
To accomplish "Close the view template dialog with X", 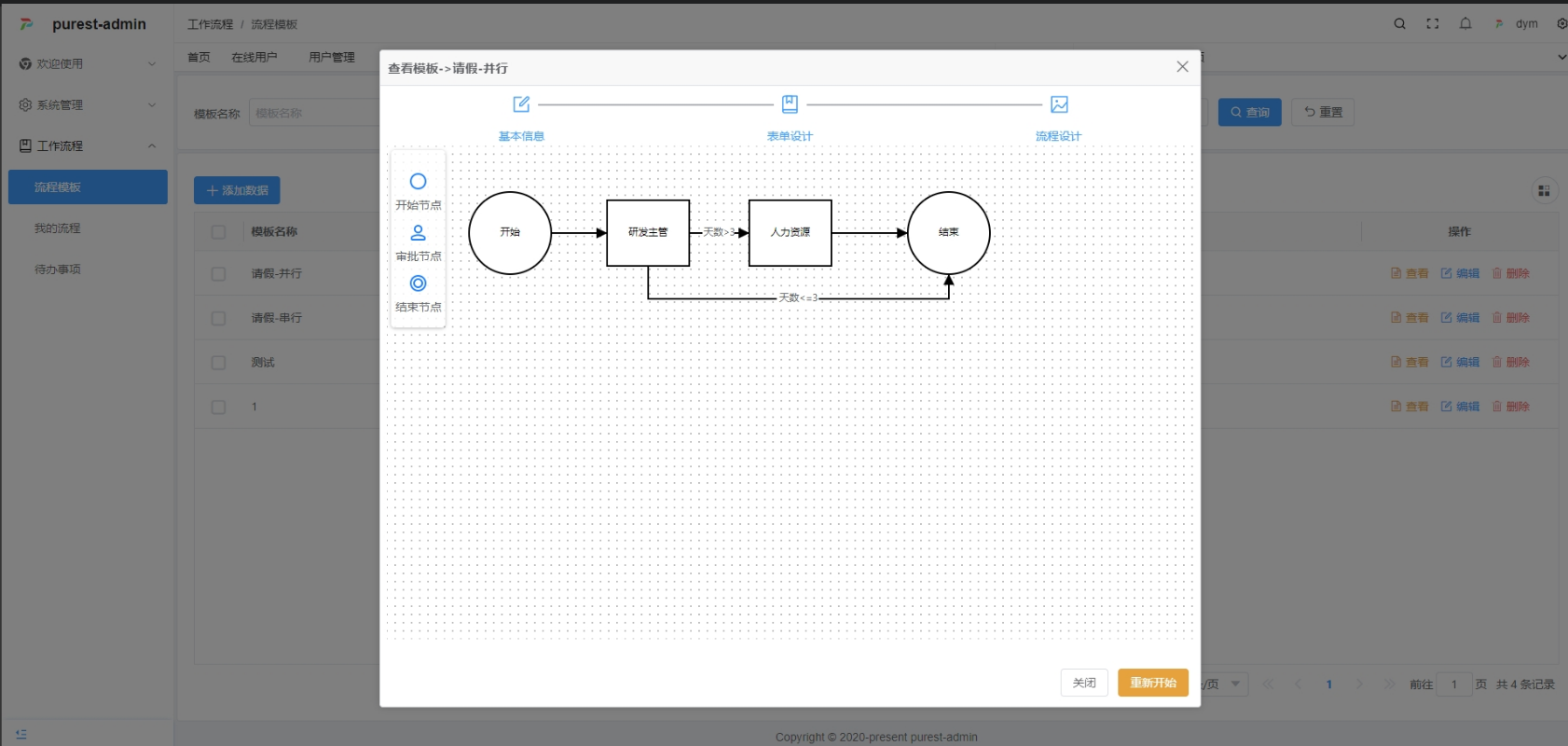I will coord(1182,67).
